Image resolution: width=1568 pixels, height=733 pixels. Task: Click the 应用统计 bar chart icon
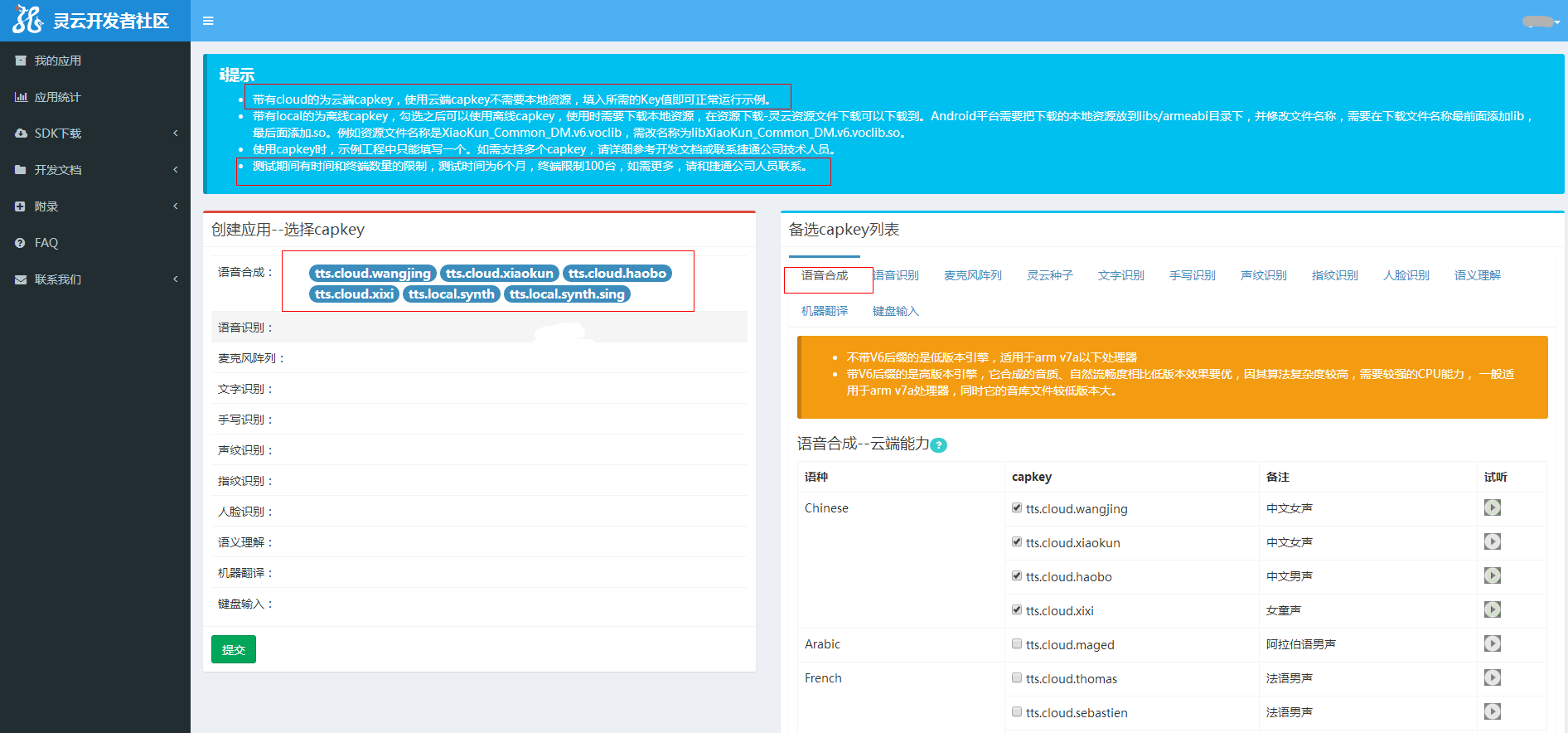21,97
